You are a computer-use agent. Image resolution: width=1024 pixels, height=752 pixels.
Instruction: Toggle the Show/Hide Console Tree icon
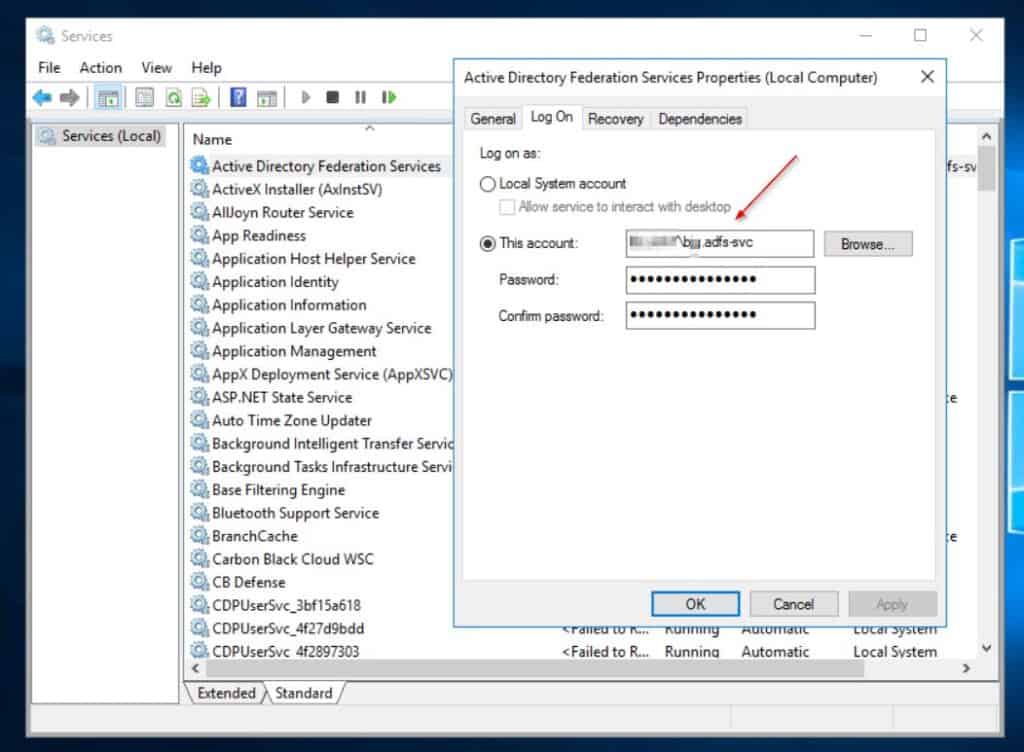(108, 98)
